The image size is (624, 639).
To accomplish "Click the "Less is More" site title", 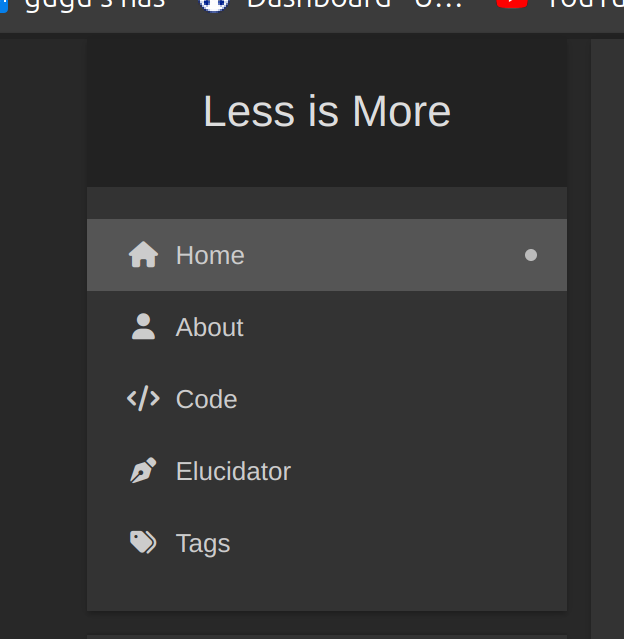I will pos(326,111).
